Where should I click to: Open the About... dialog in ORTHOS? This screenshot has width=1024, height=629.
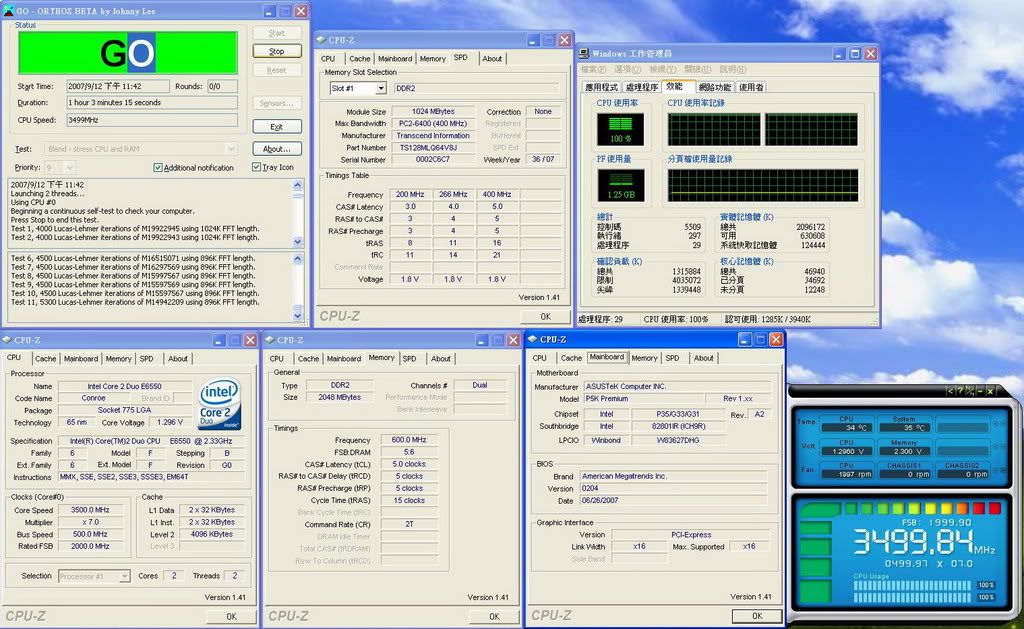(x=277, y=149)
